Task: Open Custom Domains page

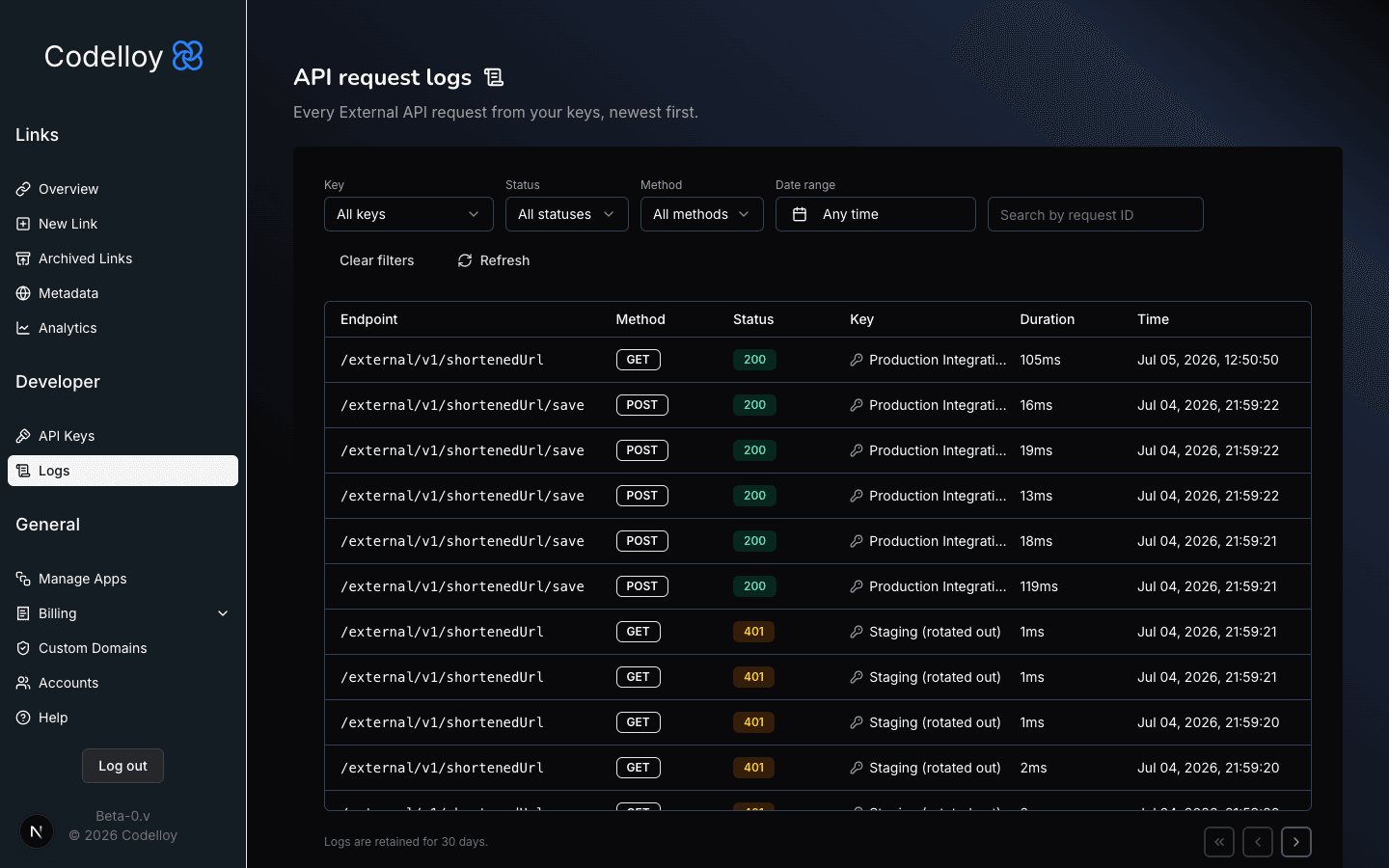Action: (123, 648)
